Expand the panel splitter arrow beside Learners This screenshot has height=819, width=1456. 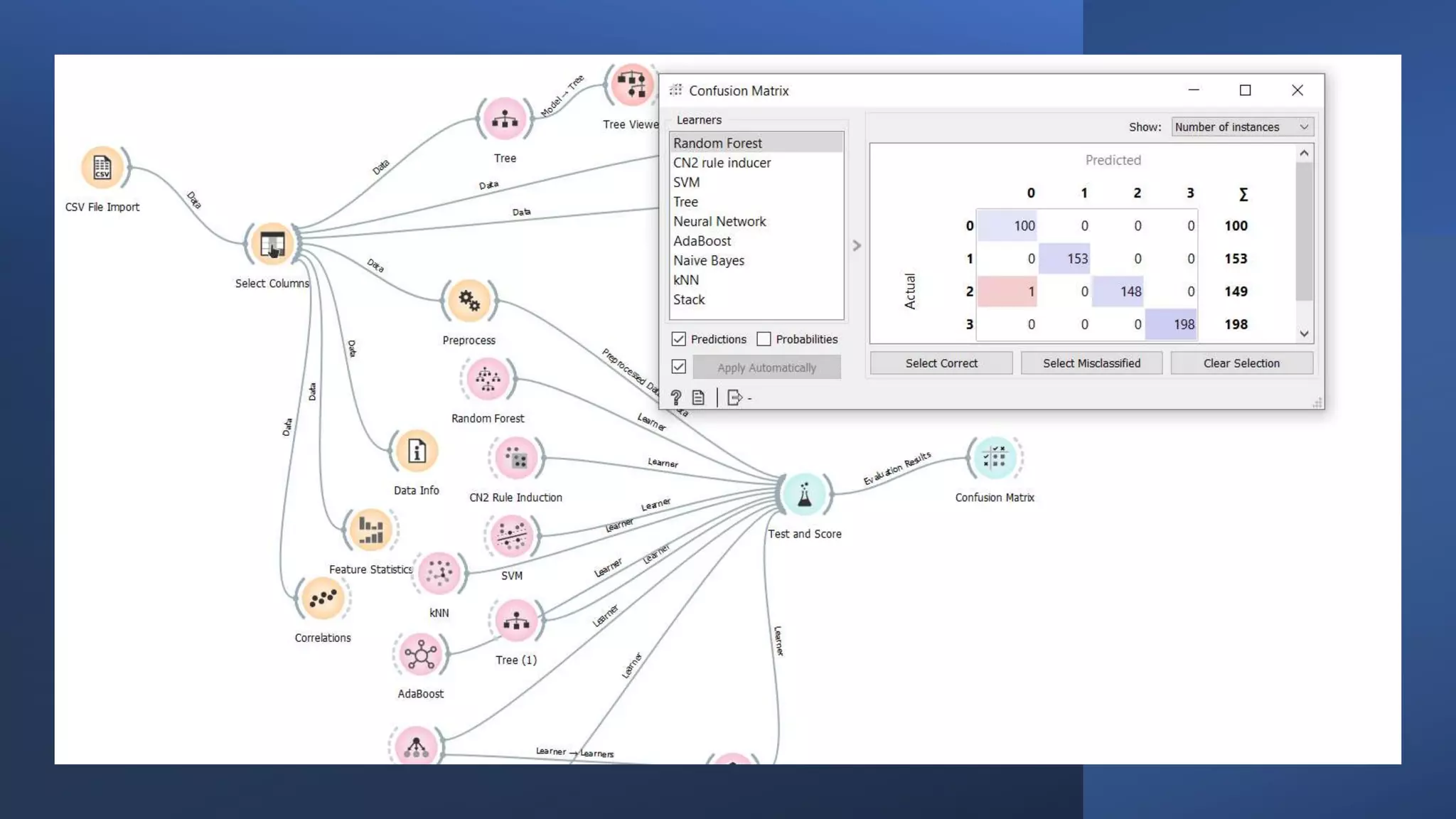(x=857, y=245)
